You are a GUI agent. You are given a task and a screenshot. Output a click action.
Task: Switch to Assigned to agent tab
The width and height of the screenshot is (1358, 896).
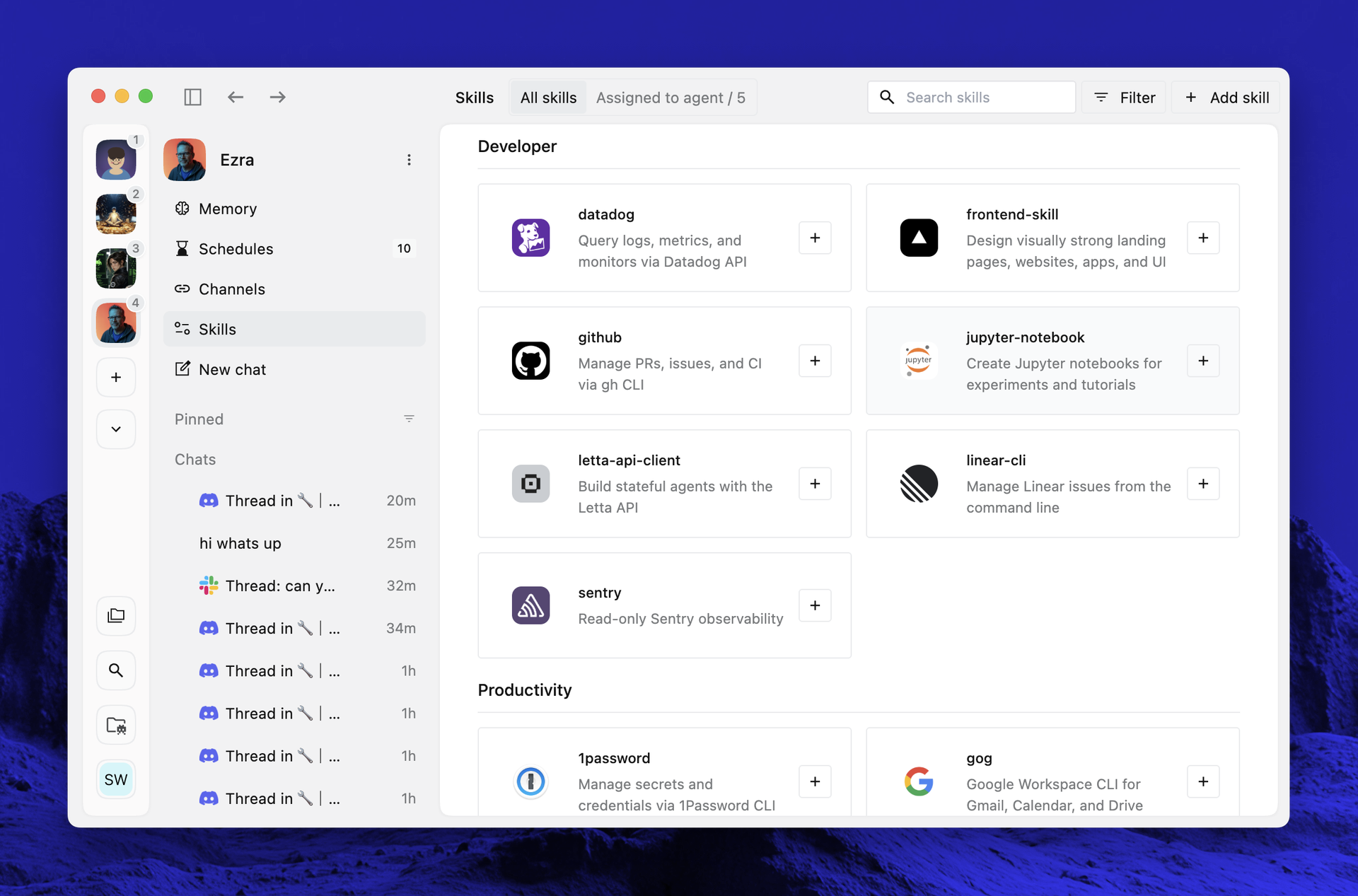(671, 98)
